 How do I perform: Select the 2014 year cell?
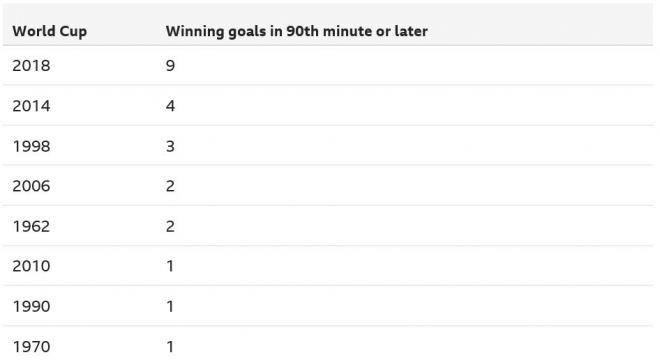pos(32,106)
